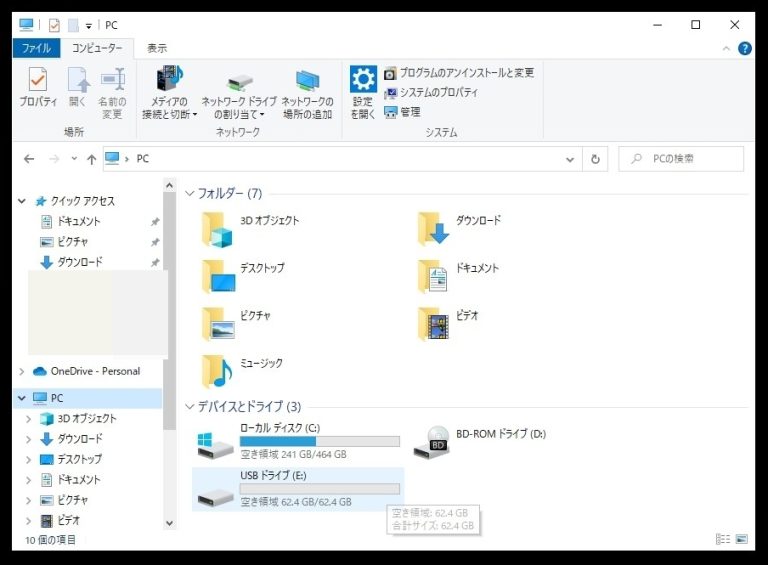This screenshot has width=768, height=565.
Task: Select the コンピューター ribbon tab
Action: [97, 48]
